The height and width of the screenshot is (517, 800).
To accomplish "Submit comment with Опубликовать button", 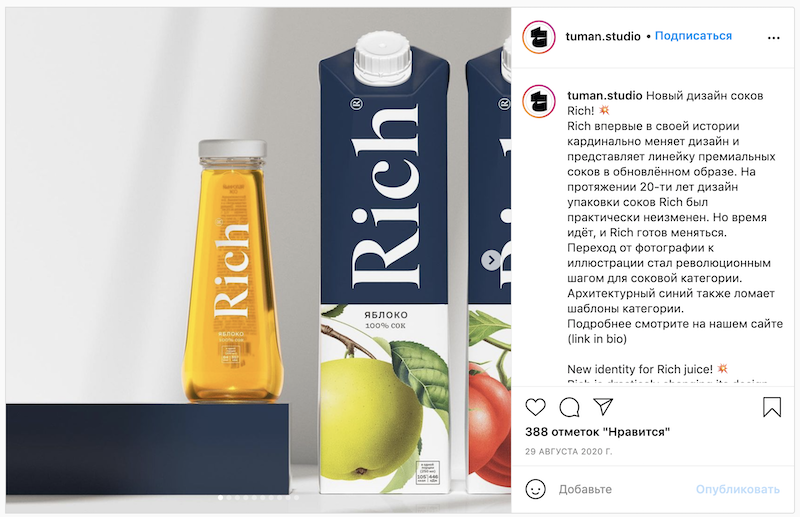I will [738, 489].
